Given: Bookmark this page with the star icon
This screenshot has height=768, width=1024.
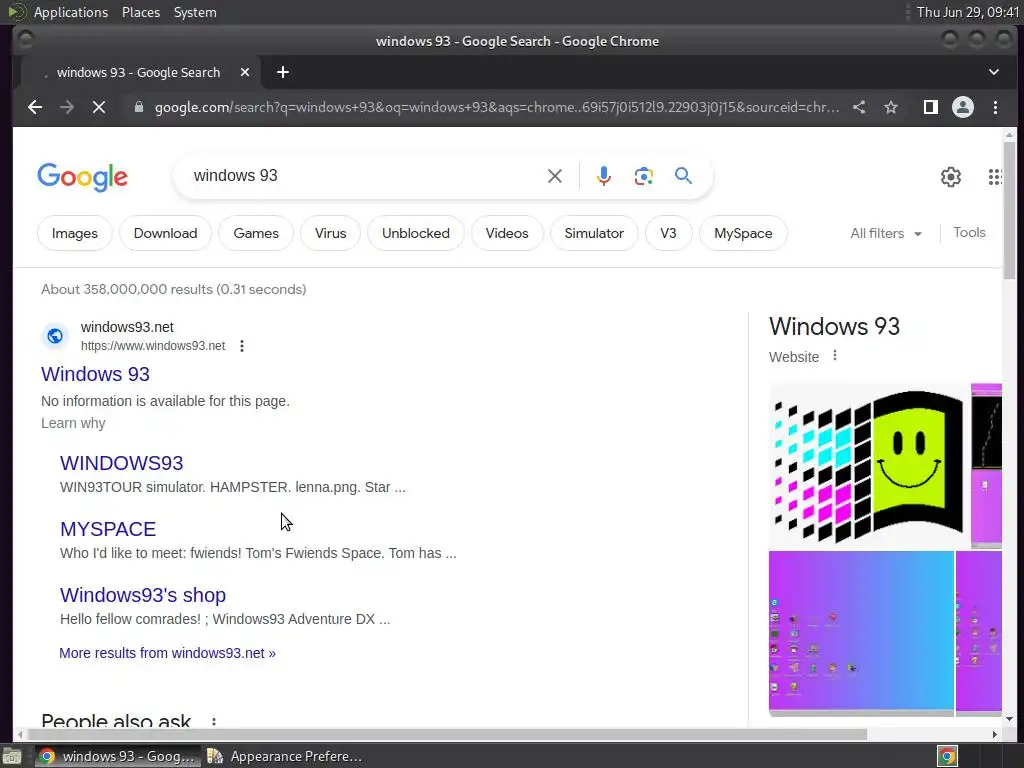Looking at the screenshot, I should 891,107.
